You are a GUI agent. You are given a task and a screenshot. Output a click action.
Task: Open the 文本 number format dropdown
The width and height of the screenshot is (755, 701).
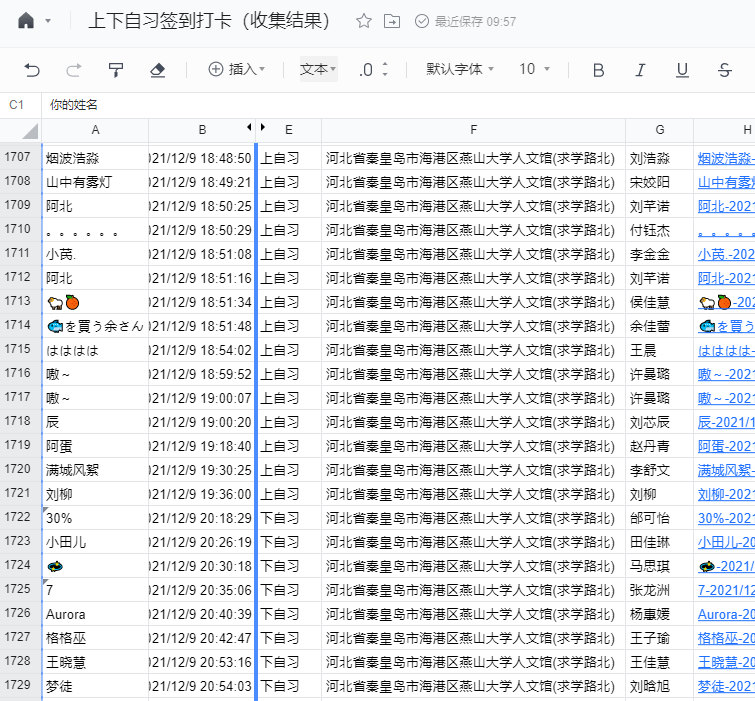pyautogui.click(x=318, y=69)
